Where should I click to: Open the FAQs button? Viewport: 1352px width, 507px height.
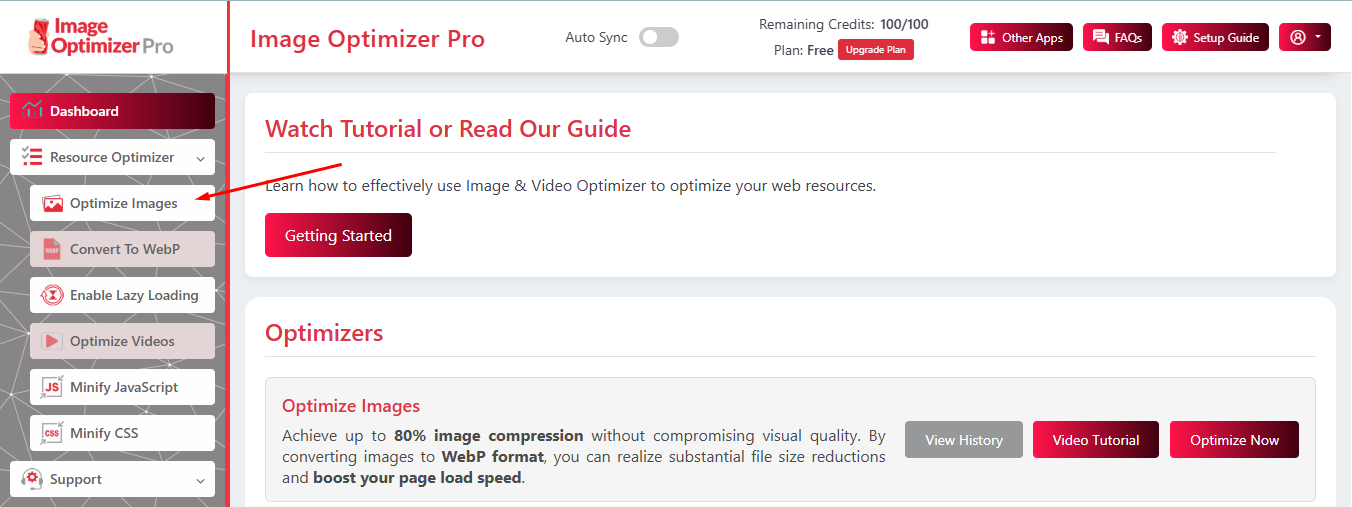click(1117, 37)
